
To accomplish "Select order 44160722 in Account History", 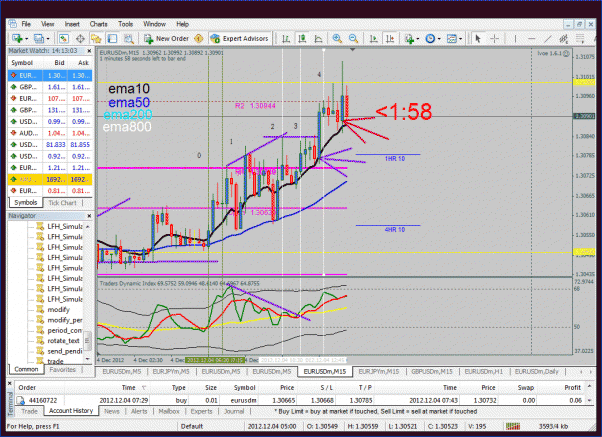I will click(300, 400).
